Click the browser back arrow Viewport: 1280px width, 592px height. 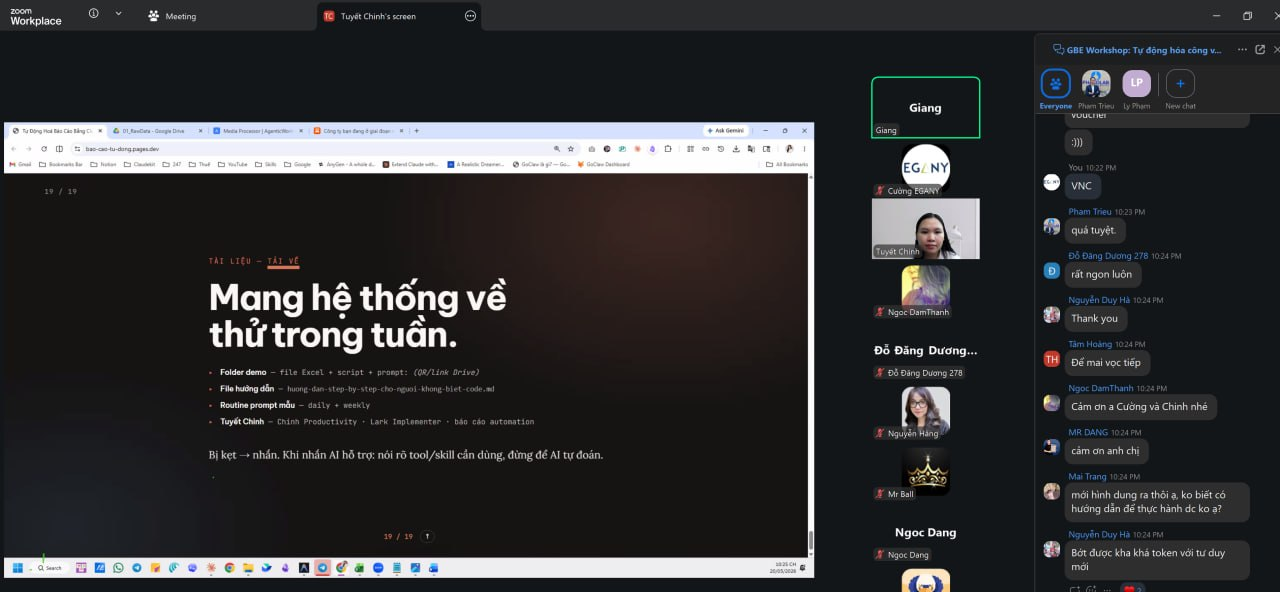[x=14, y=148]
